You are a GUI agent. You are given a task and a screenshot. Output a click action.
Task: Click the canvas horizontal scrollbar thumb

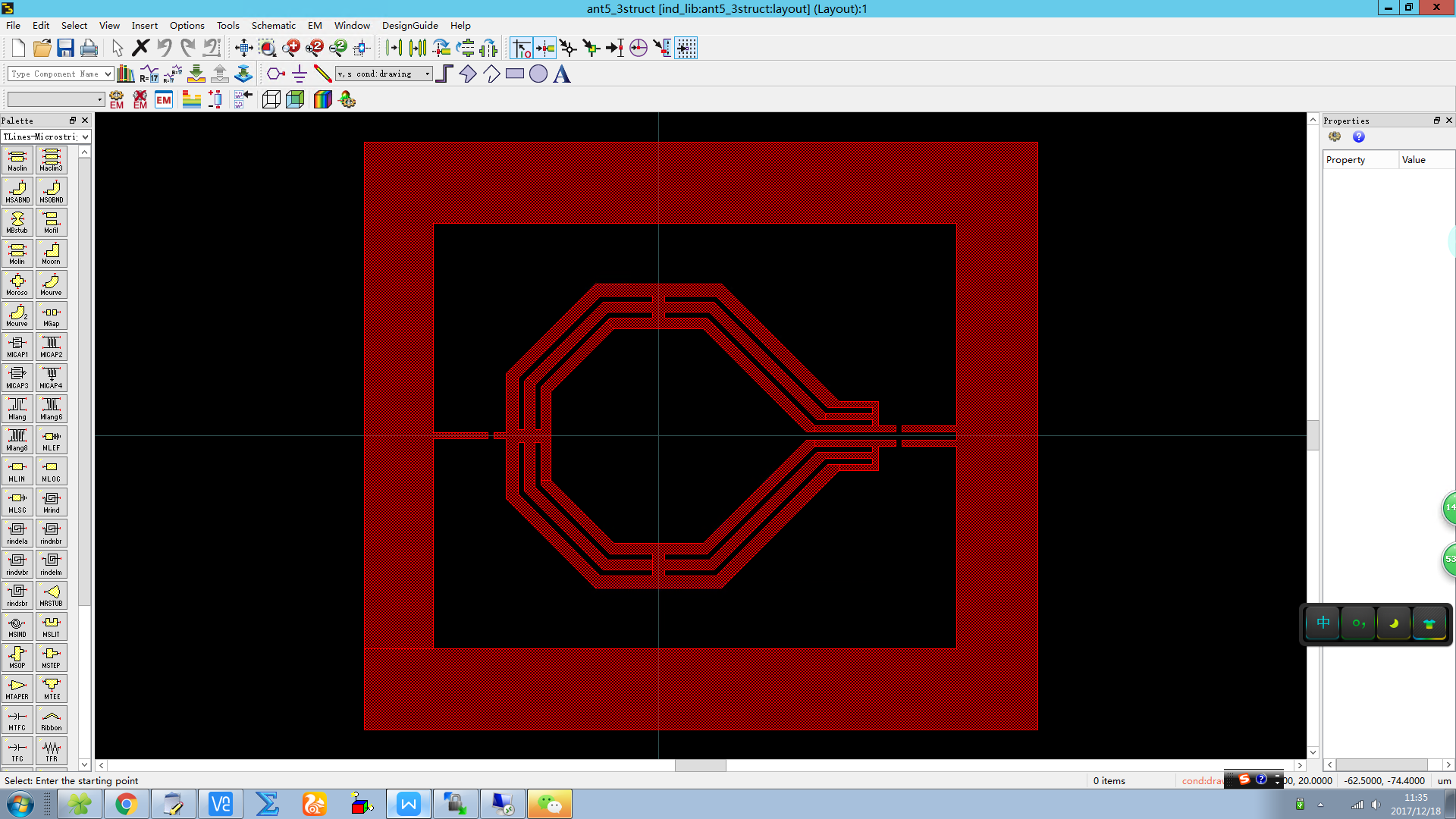click(x=700, y=765)
